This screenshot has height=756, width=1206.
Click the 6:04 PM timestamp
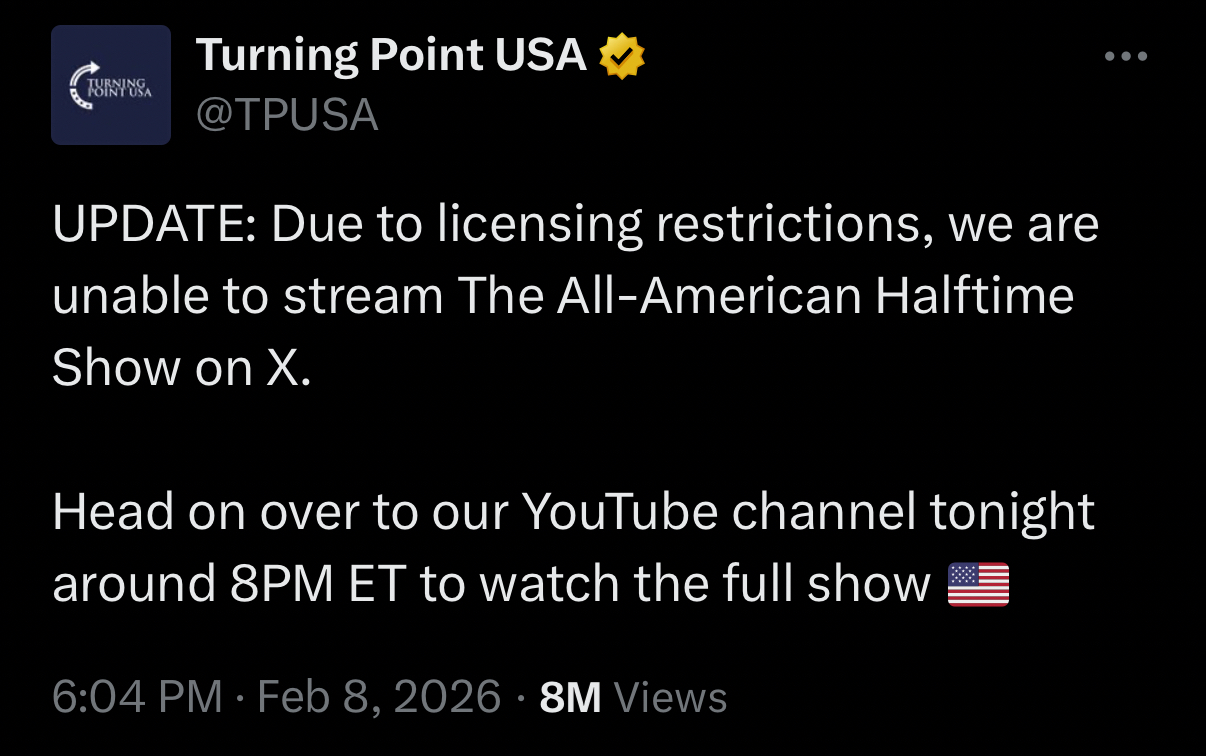[x=137, y=696]
